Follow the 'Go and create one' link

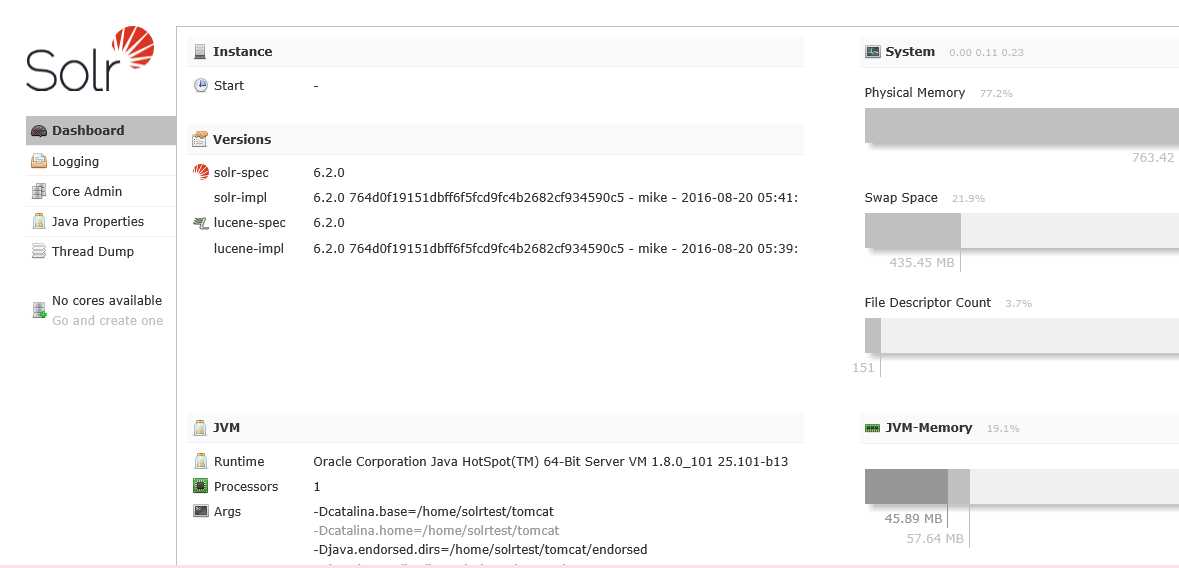tap(108, 320)
